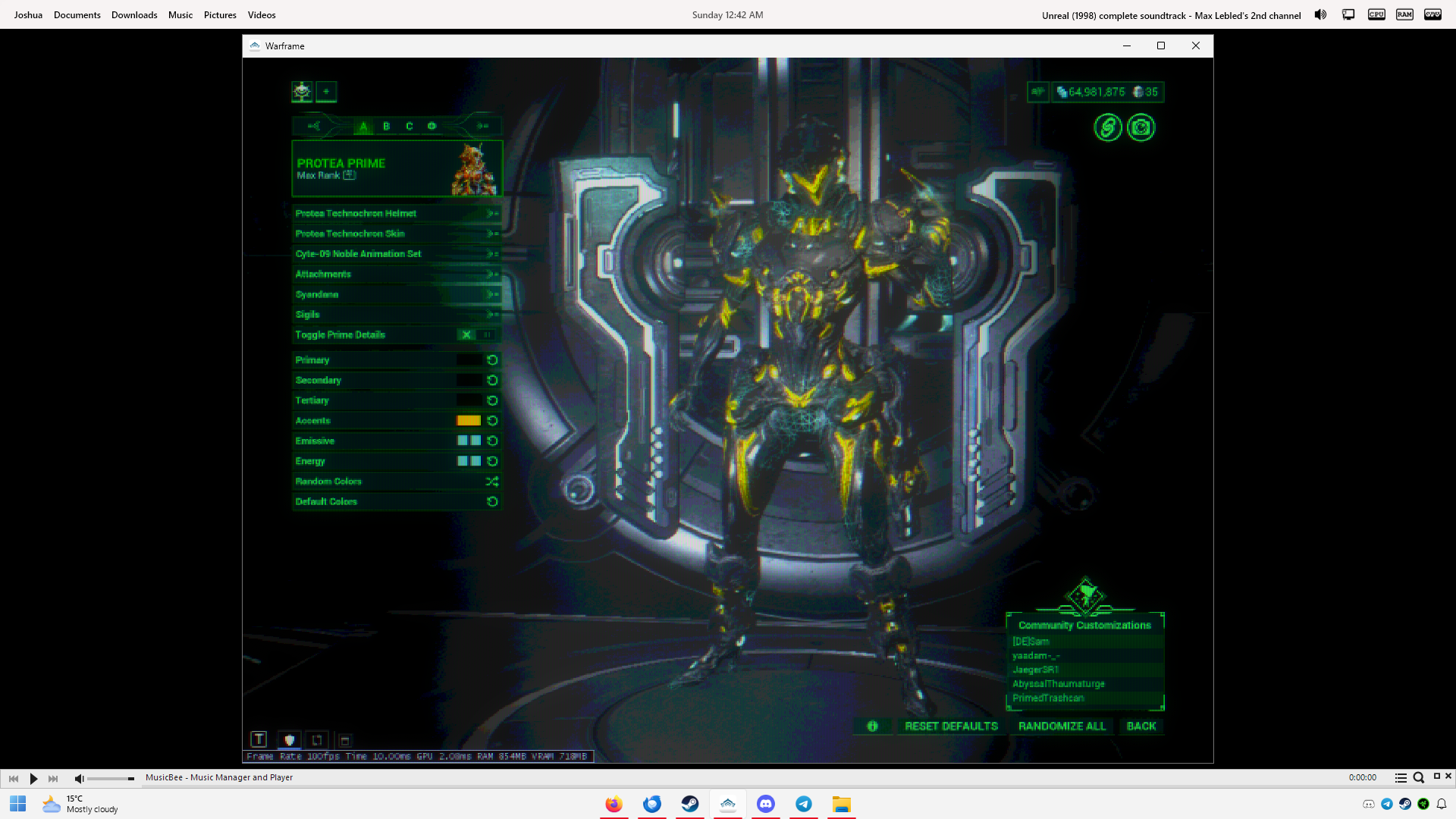Click the Default Colors reset icon
The height and width of the screenshot is (819, 1456).
492,501
